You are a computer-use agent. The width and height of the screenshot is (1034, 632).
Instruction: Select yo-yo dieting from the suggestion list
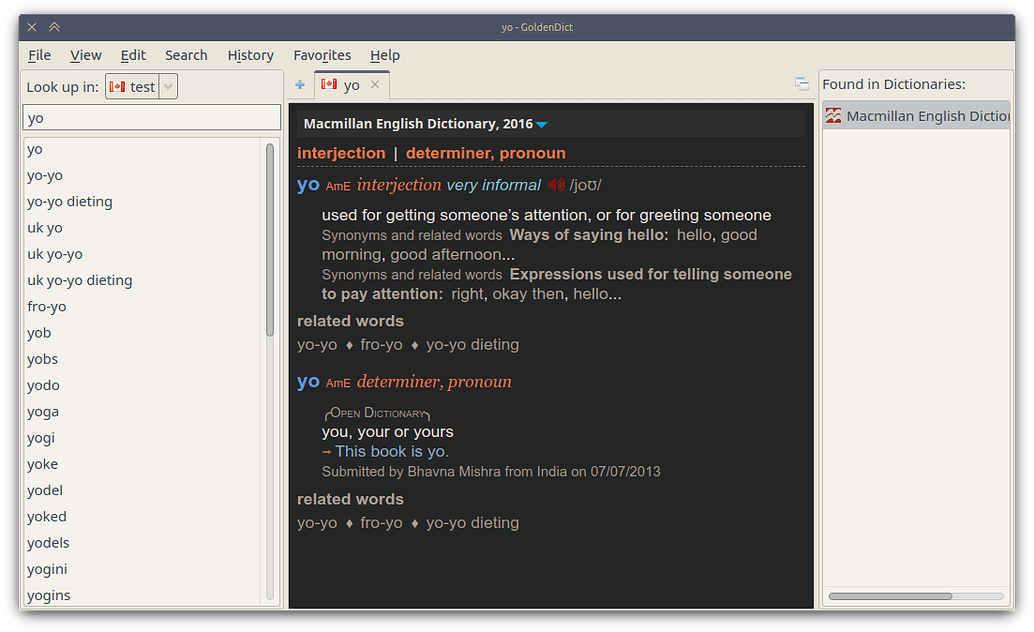(69, 201)
